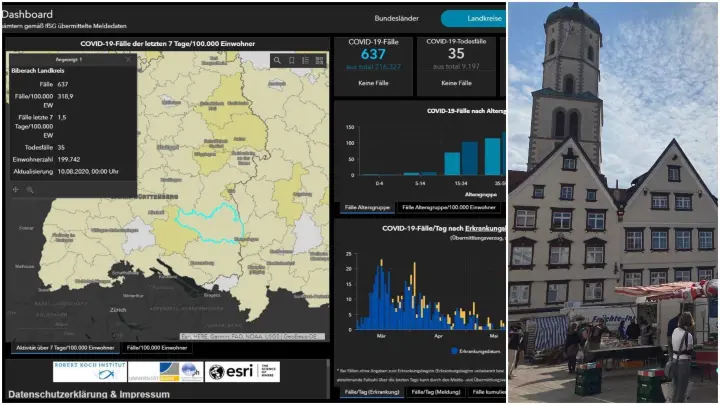Click the map search magnifier icon
This screenshot has height=405, width=720.
277,61
